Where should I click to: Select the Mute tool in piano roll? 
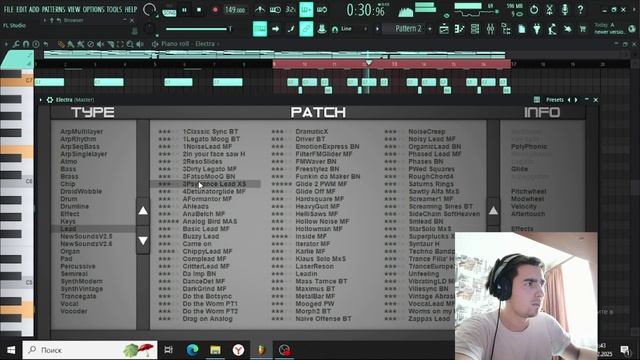coord(100,44)
